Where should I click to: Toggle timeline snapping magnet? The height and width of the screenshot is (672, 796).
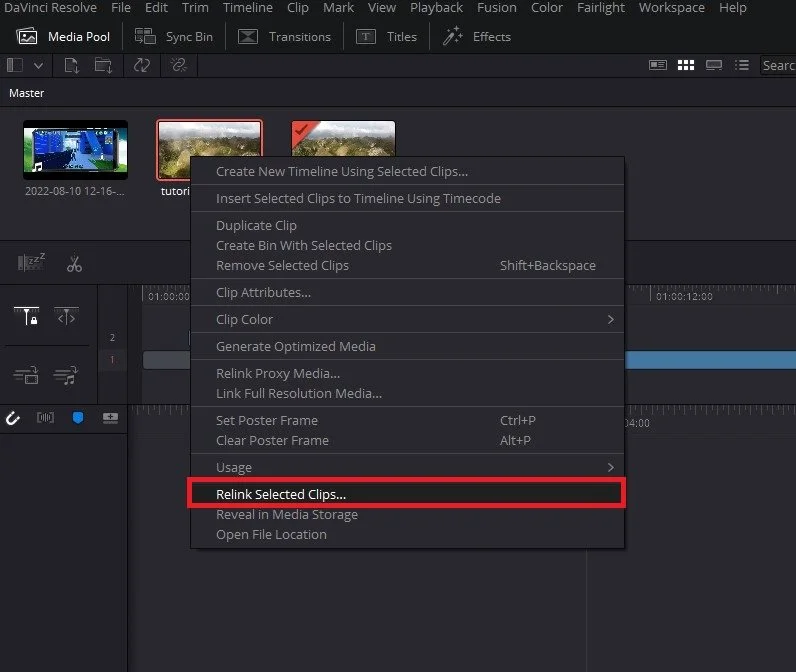point(13,418)
